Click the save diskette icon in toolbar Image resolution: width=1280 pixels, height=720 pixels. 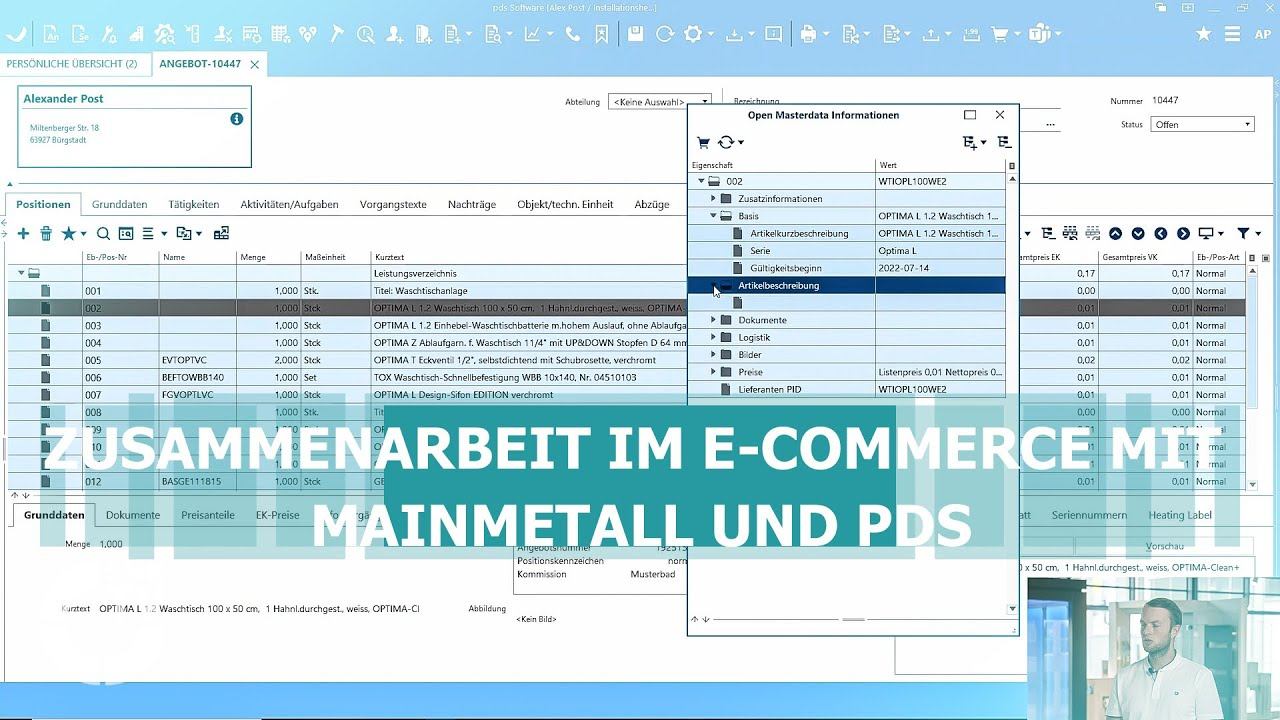(635, 34)
